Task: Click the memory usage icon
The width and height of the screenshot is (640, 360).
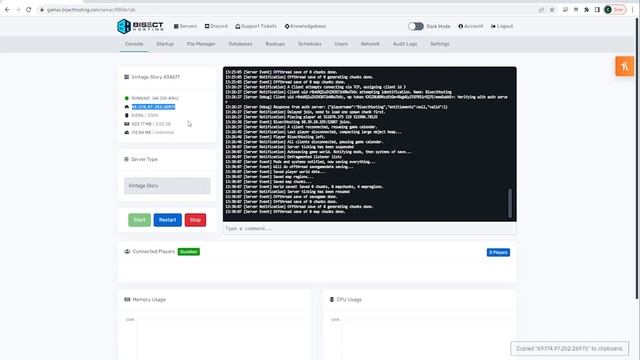Action: [127, 124]
